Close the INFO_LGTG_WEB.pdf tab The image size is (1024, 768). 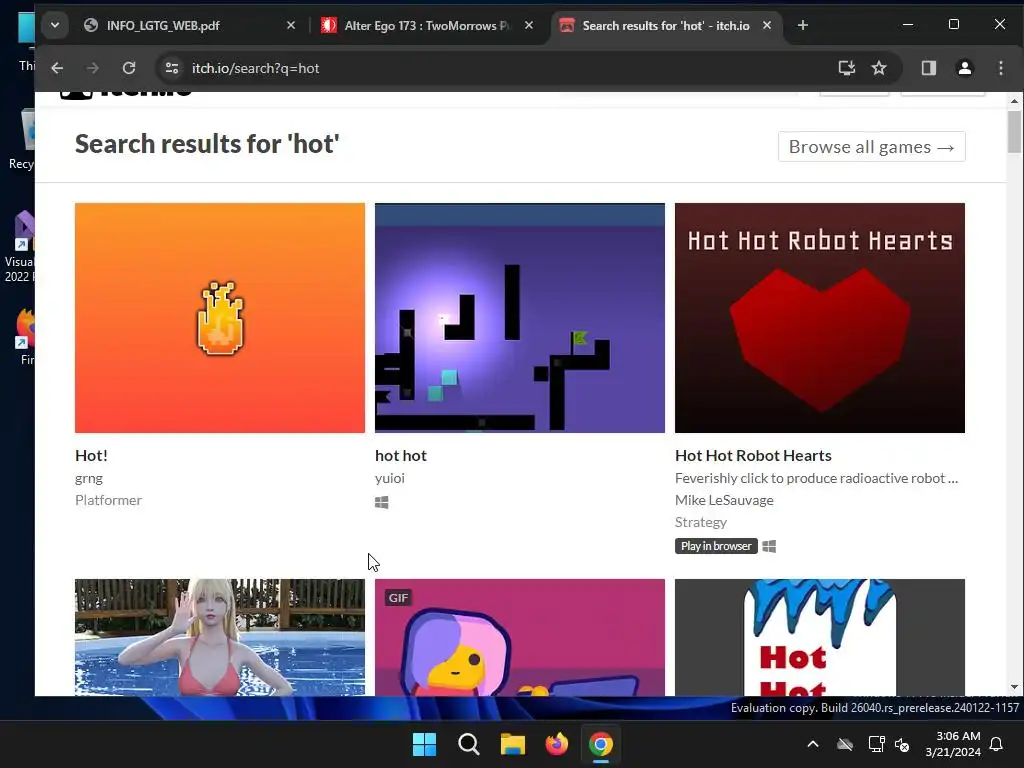tap(291, 25)
